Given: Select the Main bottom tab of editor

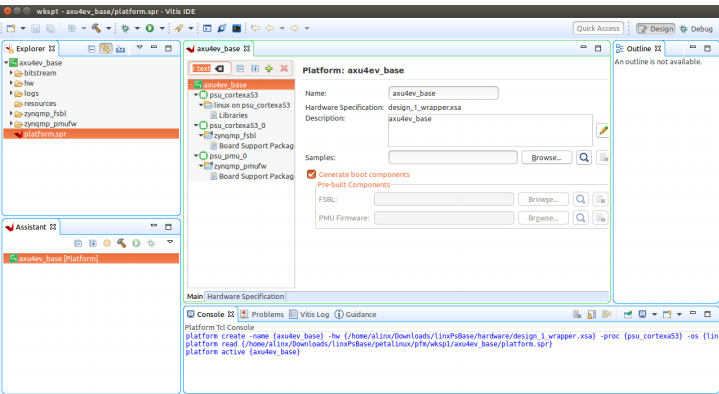Looking at the screenshot, I should 195,296.
